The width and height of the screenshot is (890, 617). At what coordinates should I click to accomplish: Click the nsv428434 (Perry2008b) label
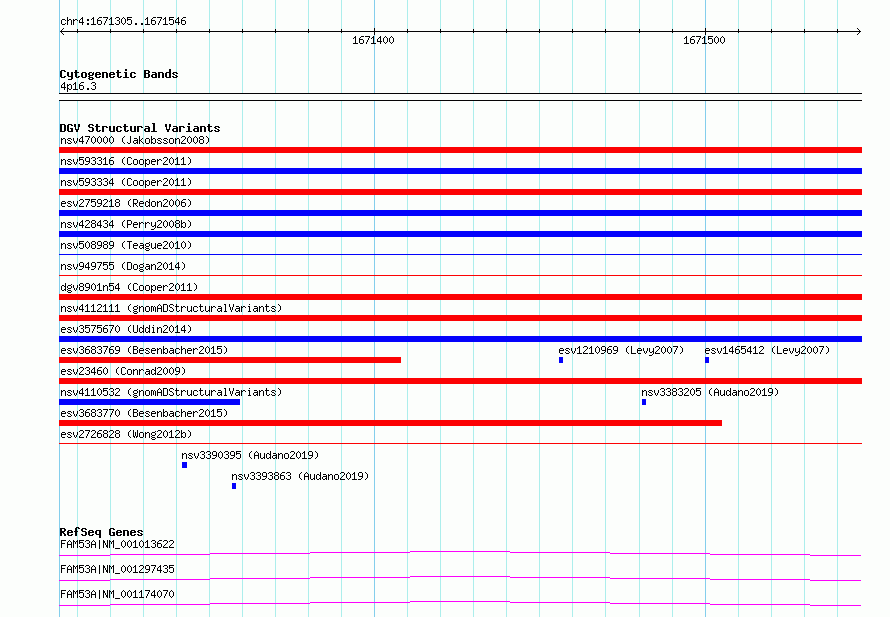126,224
